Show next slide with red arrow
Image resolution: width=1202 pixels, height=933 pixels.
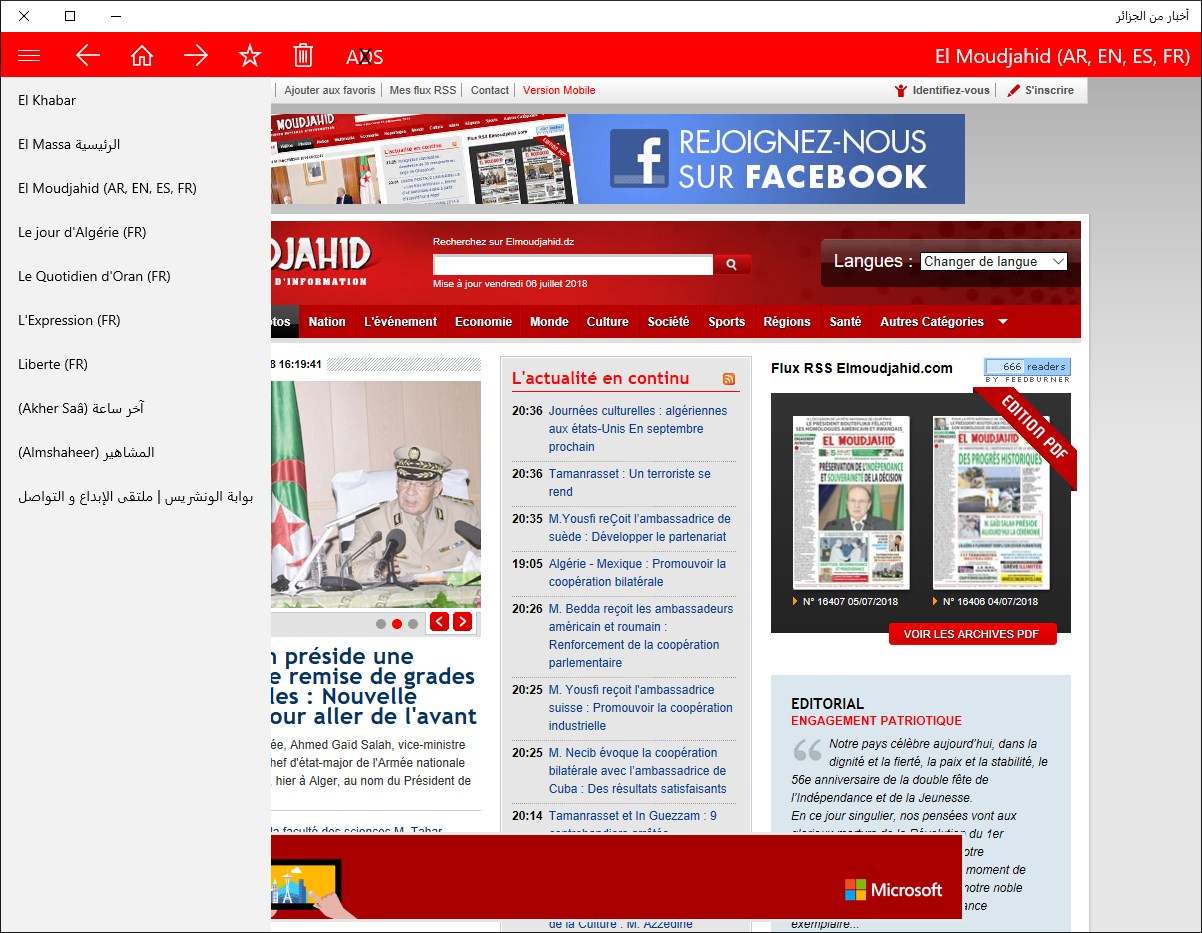pos(462,622)
